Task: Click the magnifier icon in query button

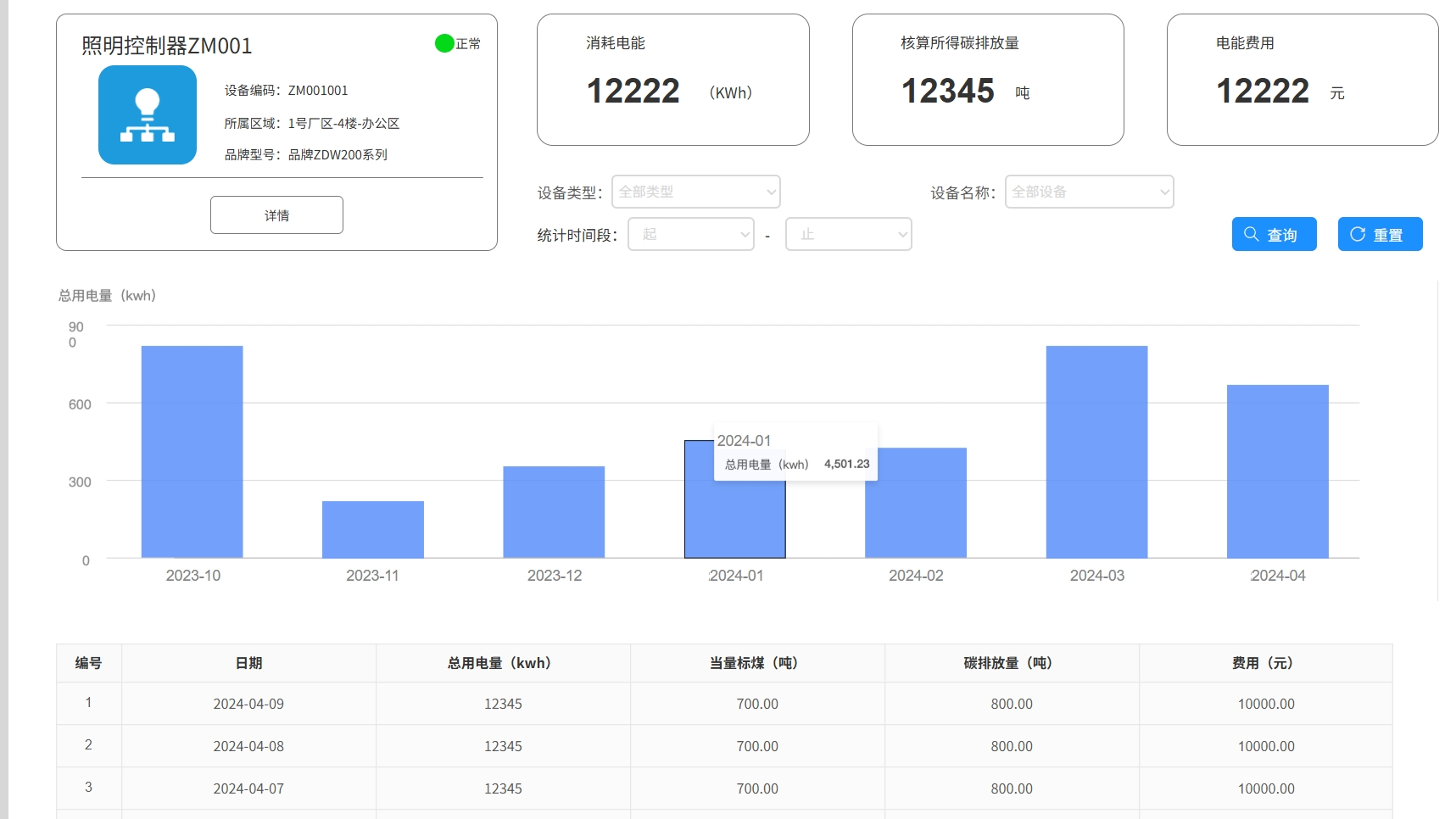Action: [x=1251, y=234]
